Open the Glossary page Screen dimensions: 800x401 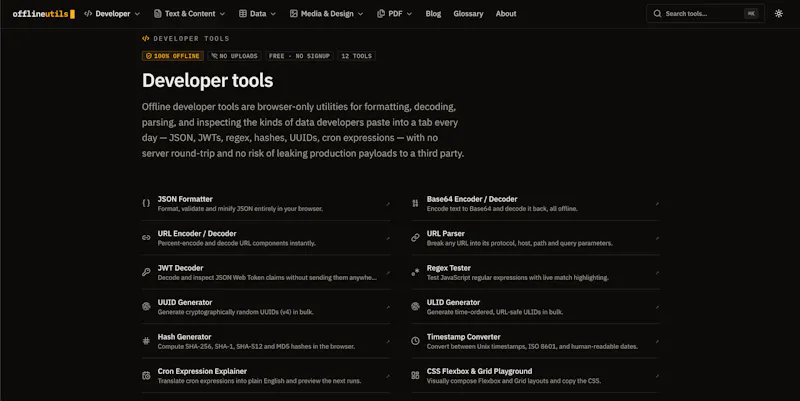(x=468, y=14)
